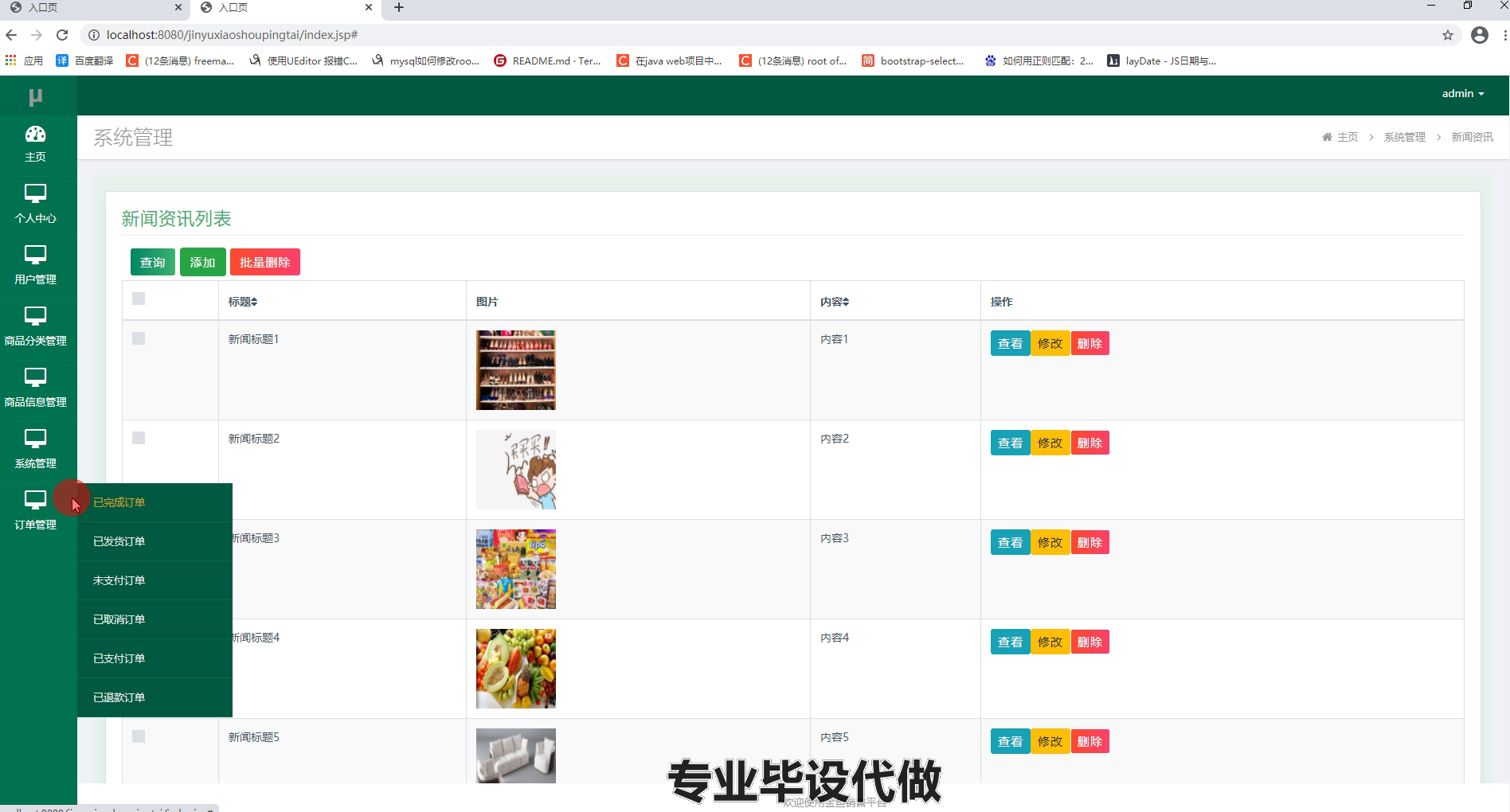The height and width of the screenshot is (812, 1510).
Task: Click the shoe rack thumbnail image
Action: pos(516,370)
